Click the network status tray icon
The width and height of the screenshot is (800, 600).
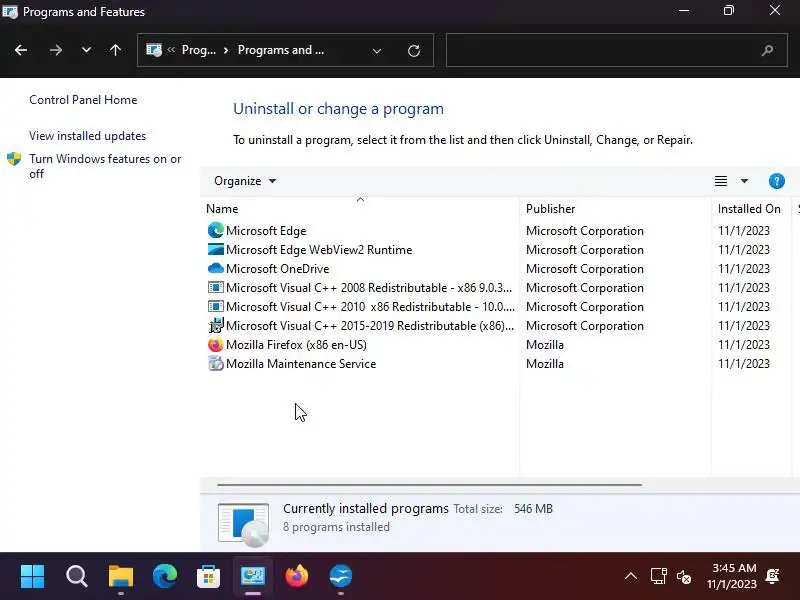click(658, 577)
